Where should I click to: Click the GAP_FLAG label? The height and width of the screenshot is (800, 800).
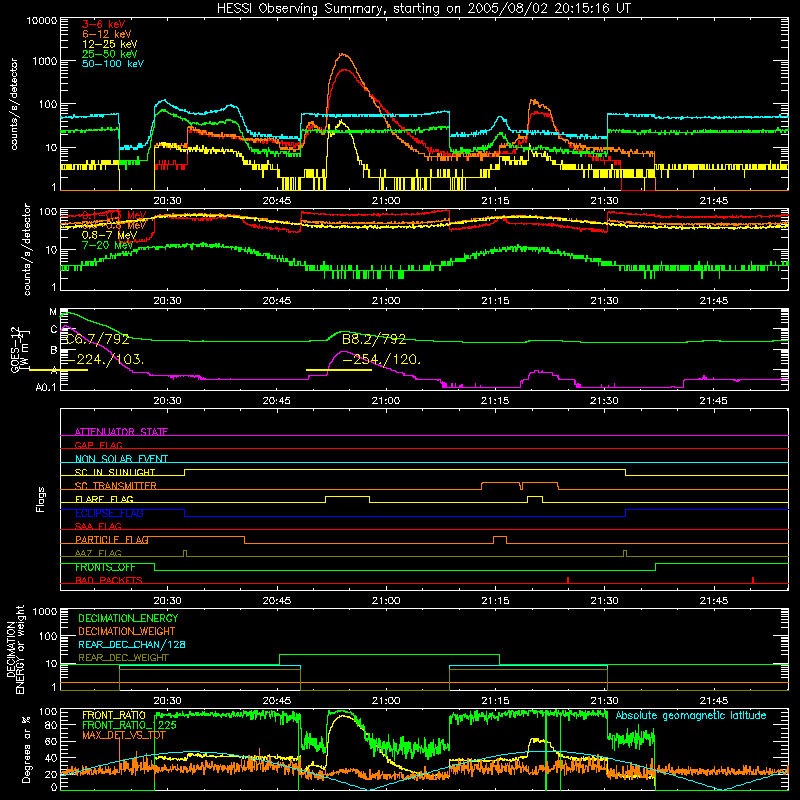pyautogui.click(x=98, y=445)
